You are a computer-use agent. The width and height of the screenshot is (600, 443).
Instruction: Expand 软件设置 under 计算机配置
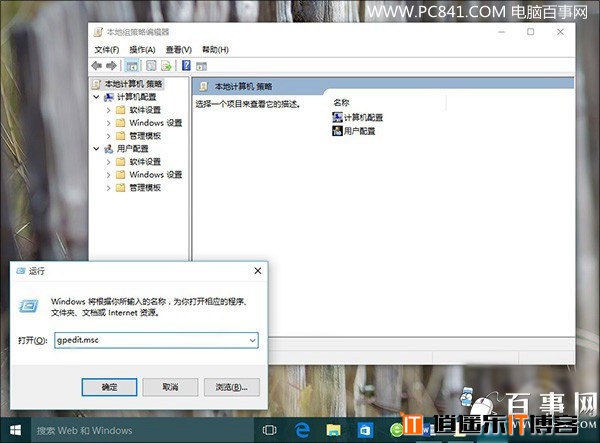pos(109,110)
